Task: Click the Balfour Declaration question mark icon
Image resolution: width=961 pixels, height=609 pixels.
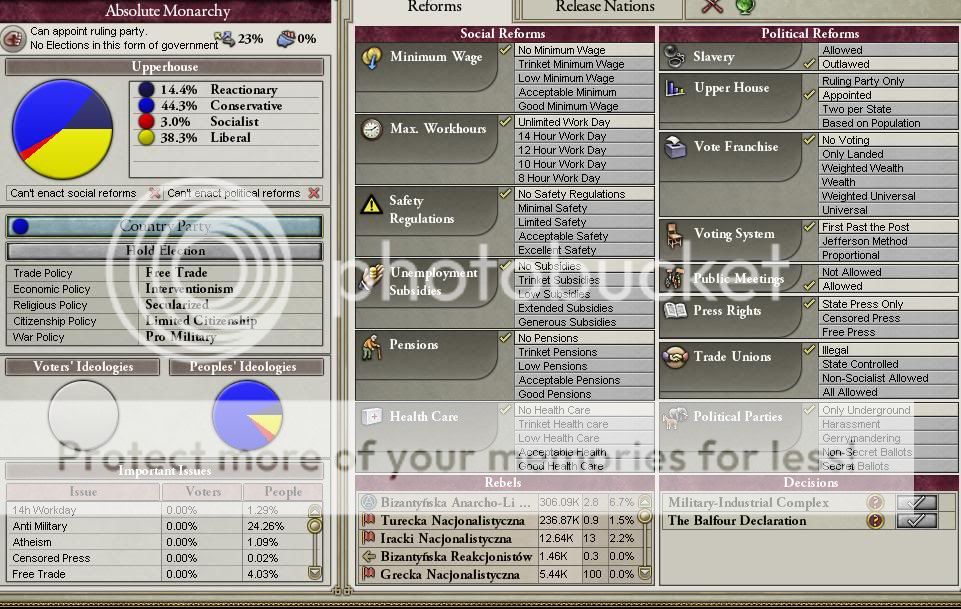Action: point(875,521)
